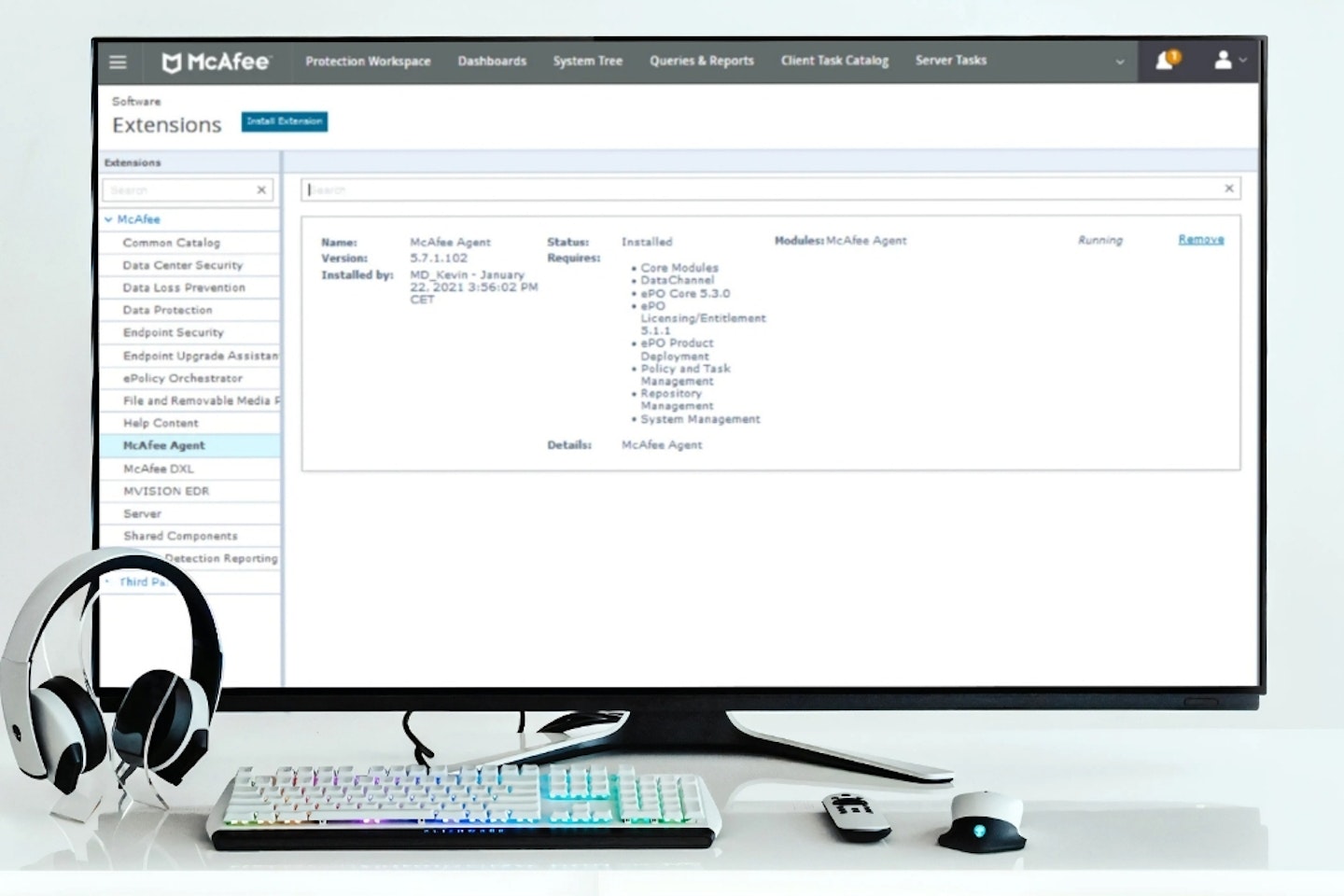Select Help Content extension
Screen dimensions: 1344x896
[161, 423]
